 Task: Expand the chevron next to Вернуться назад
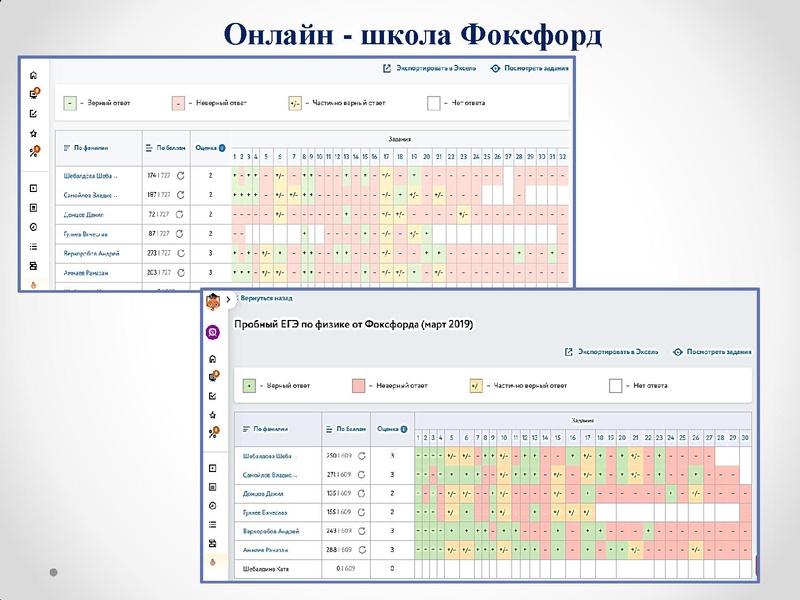click(x=228, y=299)
